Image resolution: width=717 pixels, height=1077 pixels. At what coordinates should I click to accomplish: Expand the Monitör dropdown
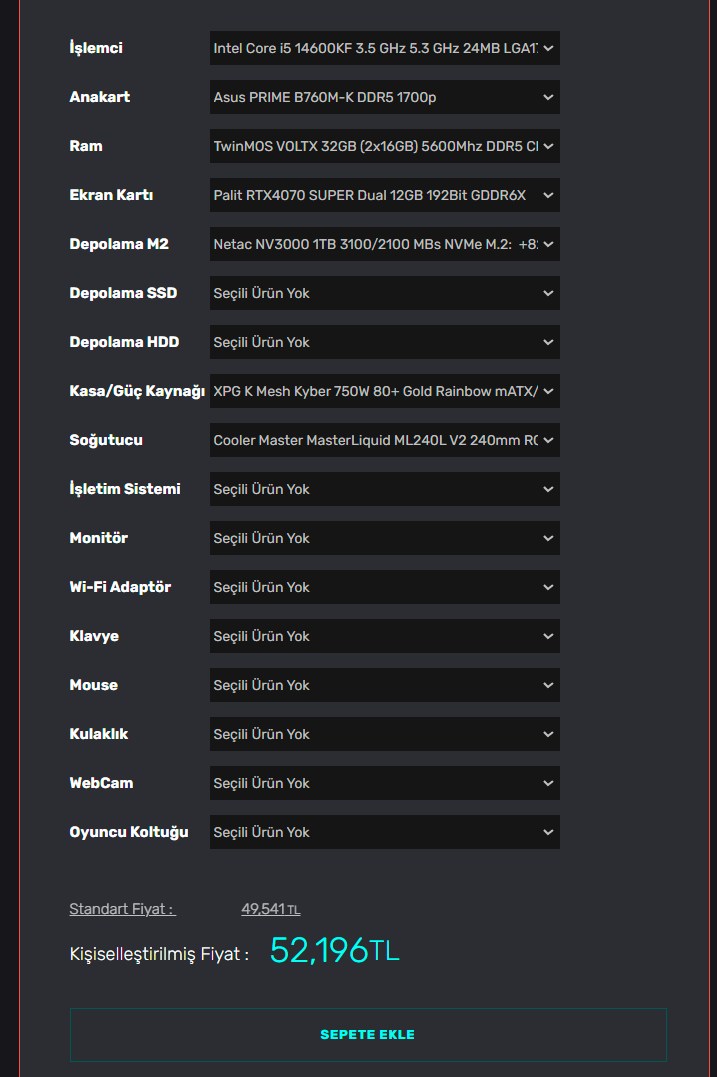point(384,538)
